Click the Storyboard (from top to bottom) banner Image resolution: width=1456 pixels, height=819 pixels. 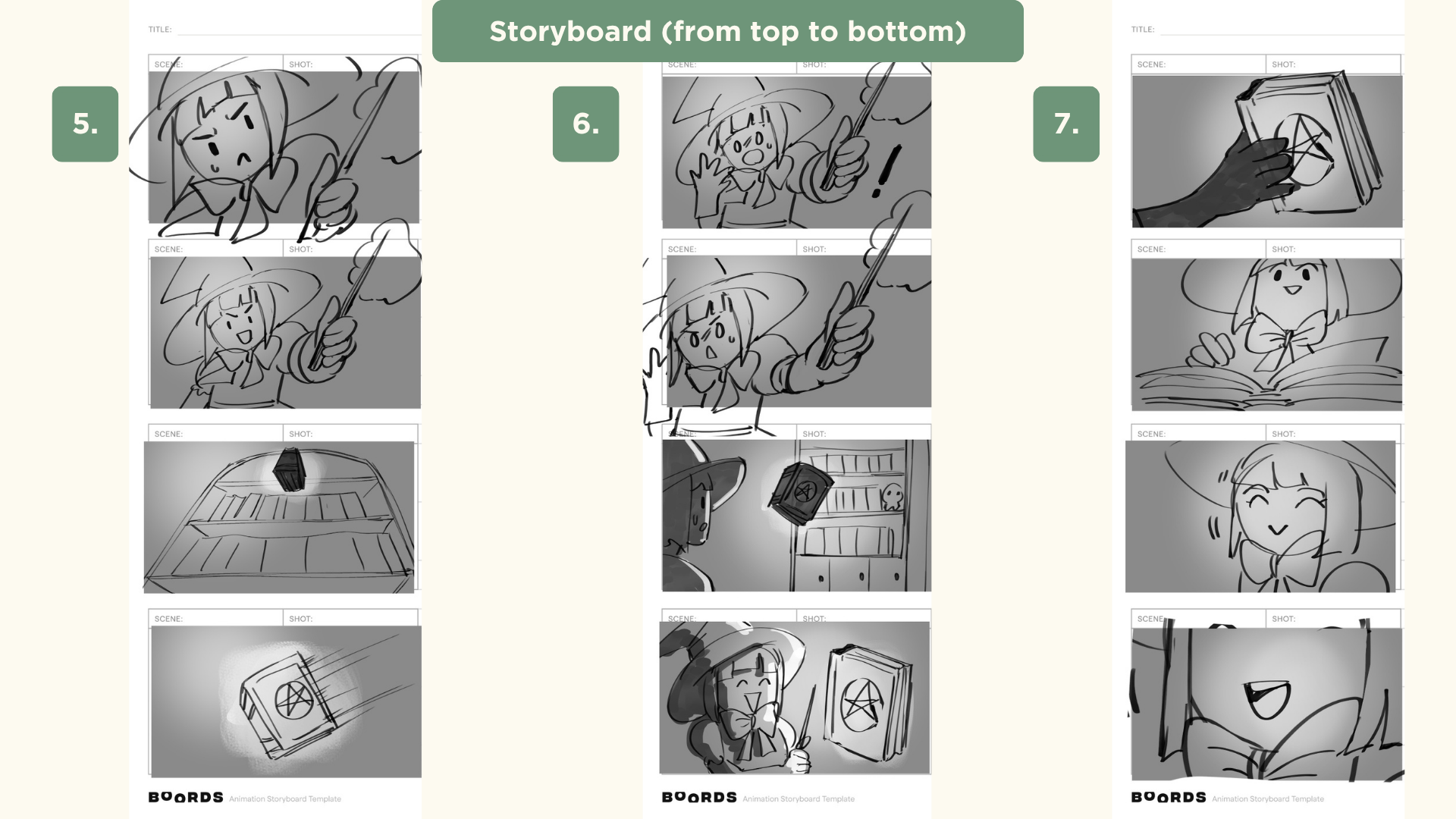point(728,31)
